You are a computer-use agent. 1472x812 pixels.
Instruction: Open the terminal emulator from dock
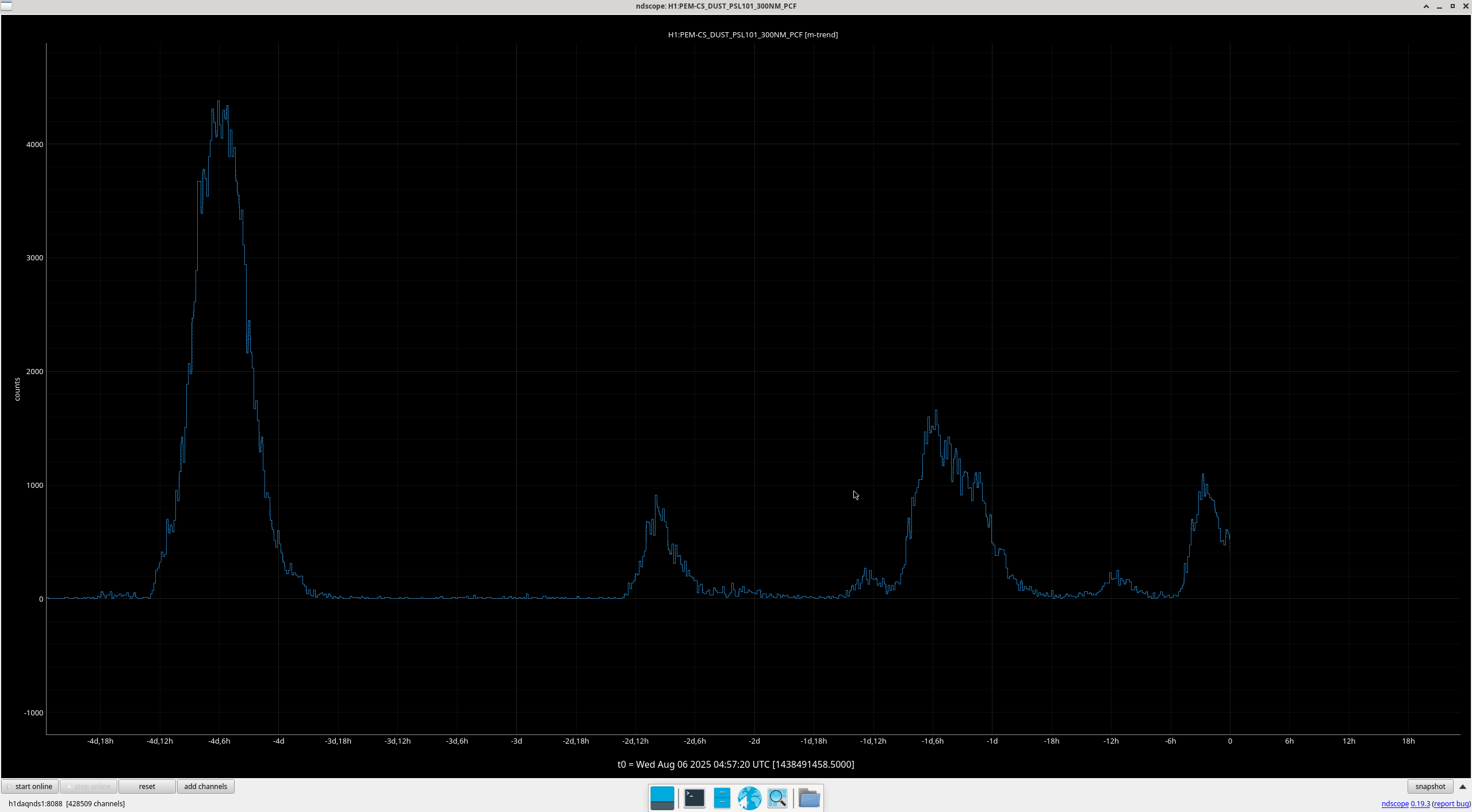694,798
